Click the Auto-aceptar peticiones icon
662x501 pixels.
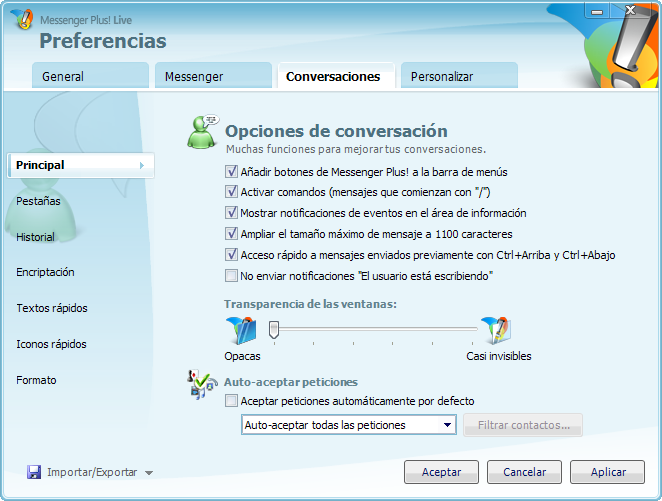202,386
